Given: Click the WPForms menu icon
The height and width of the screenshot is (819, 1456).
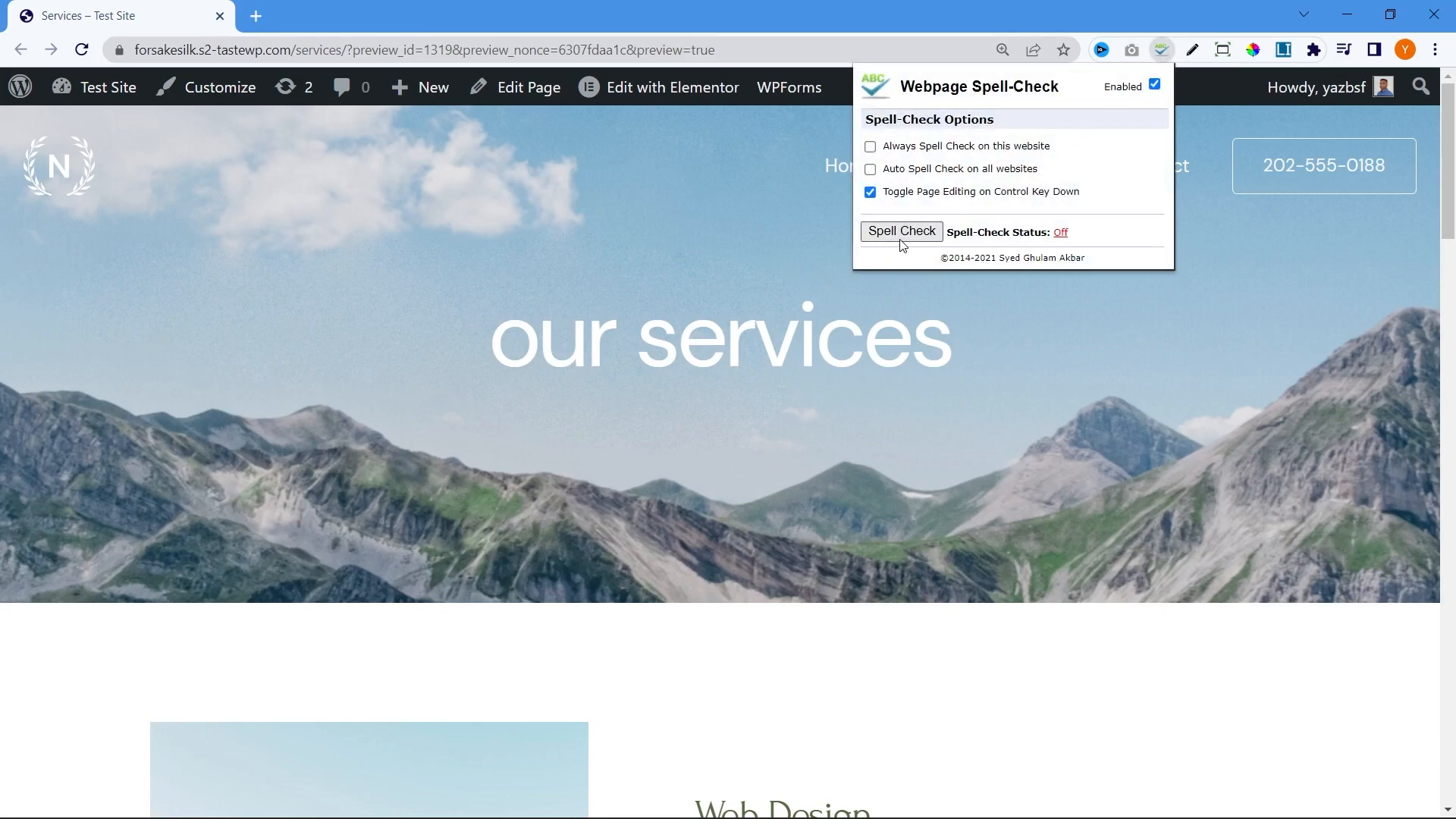Looking at the screenshot, I should (789, 87).
